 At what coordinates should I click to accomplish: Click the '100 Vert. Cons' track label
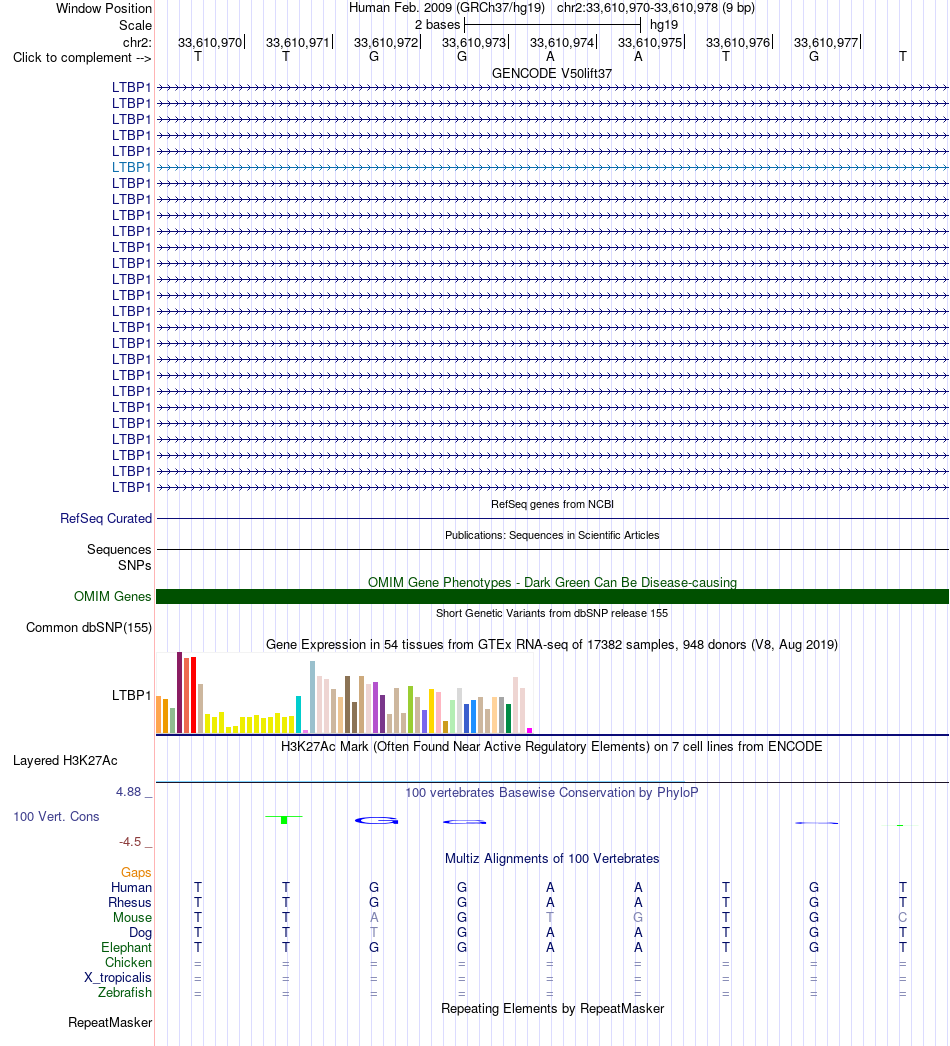click(x=56, y=817)
